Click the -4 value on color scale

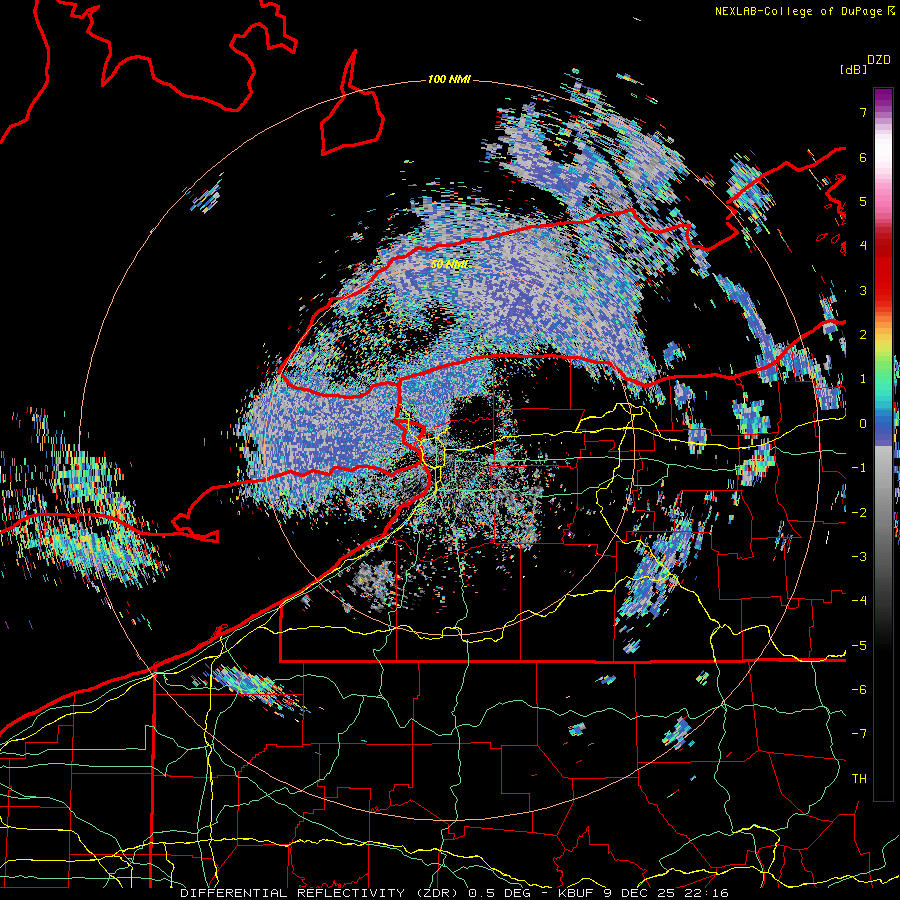click(x=859, y=601)
